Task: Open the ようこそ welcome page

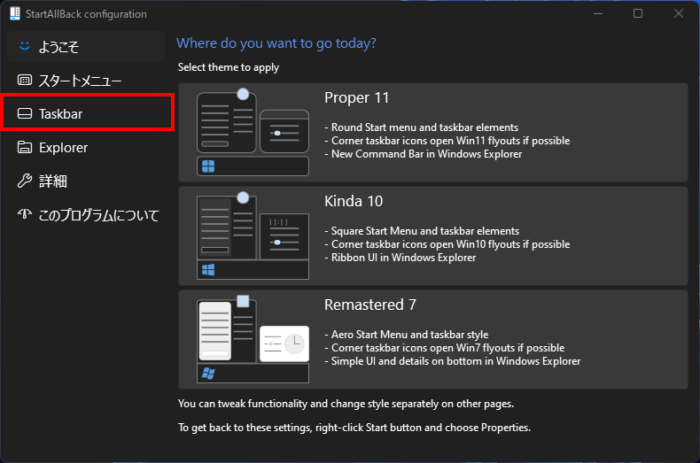Action: pyautogui.click(x=86, y=46)
